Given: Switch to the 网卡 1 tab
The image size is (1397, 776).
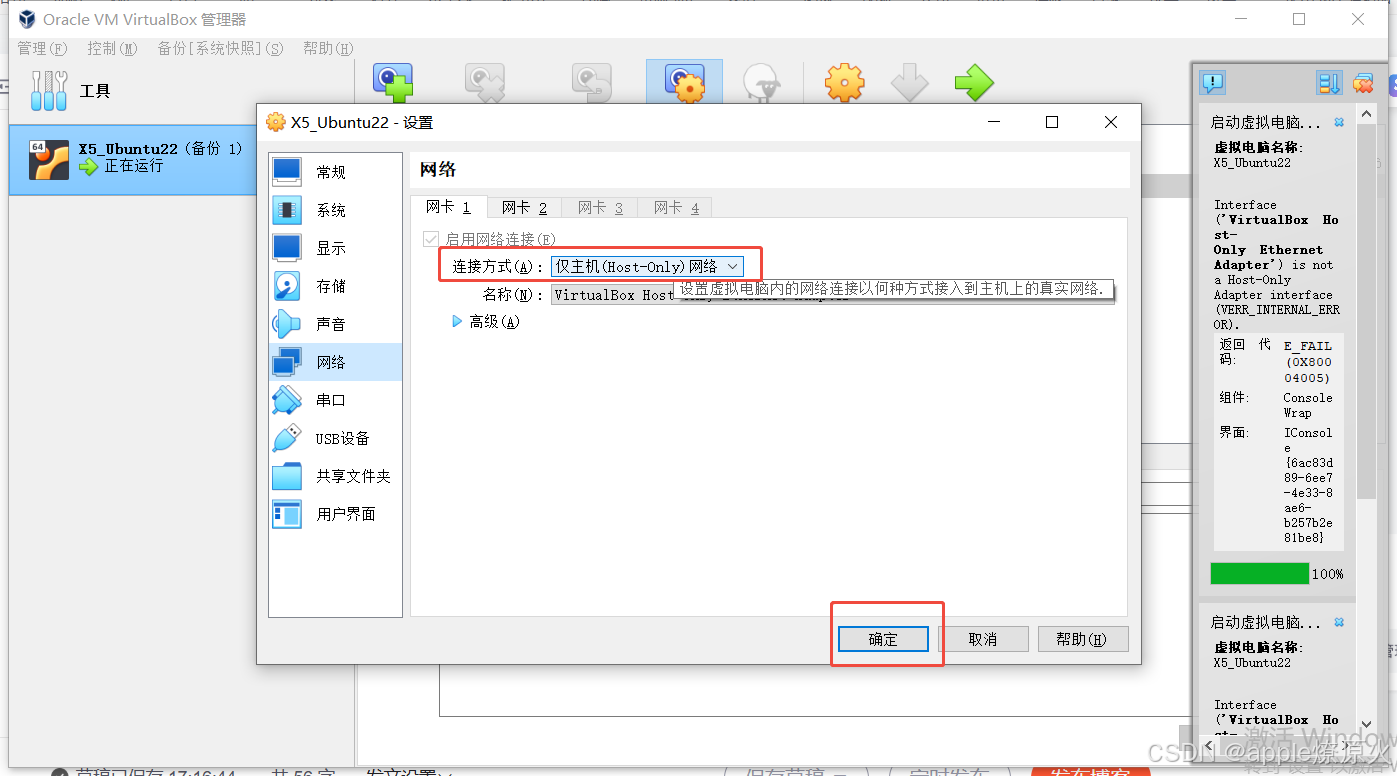Looking at the screenshot, I should coord(448,207).
